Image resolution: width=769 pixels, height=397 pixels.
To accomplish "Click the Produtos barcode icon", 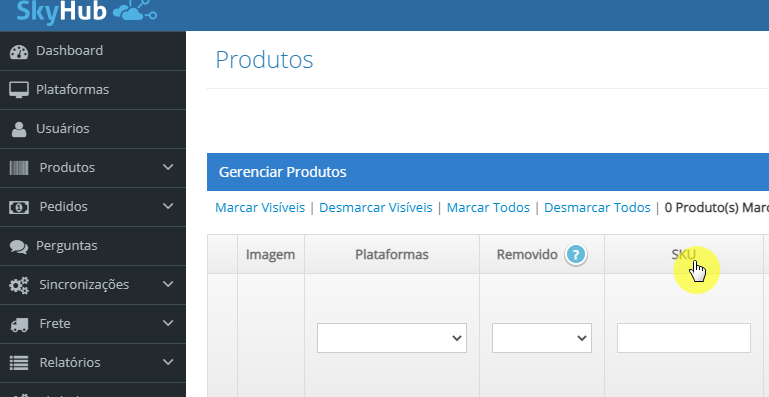I will click(x=19, y=168).
